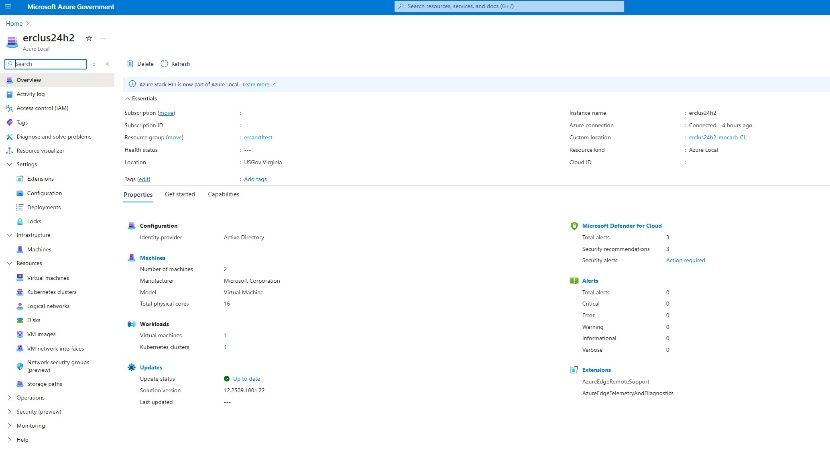Focus the global search resources bar
Screen dimensions: 830x467
click(x=509, y=6)
